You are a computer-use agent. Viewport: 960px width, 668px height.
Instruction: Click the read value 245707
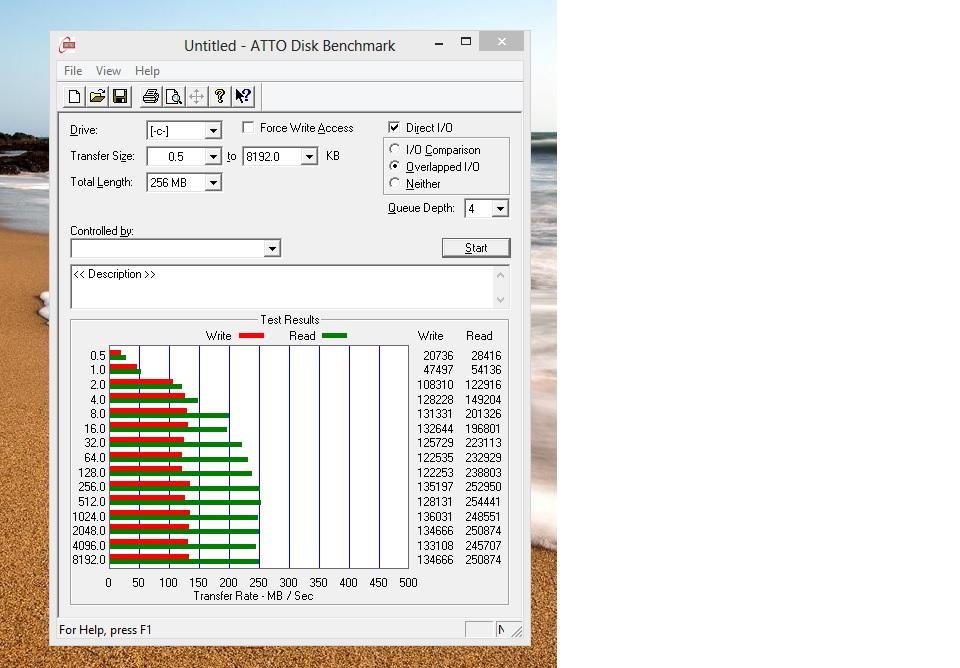[483, 546]
